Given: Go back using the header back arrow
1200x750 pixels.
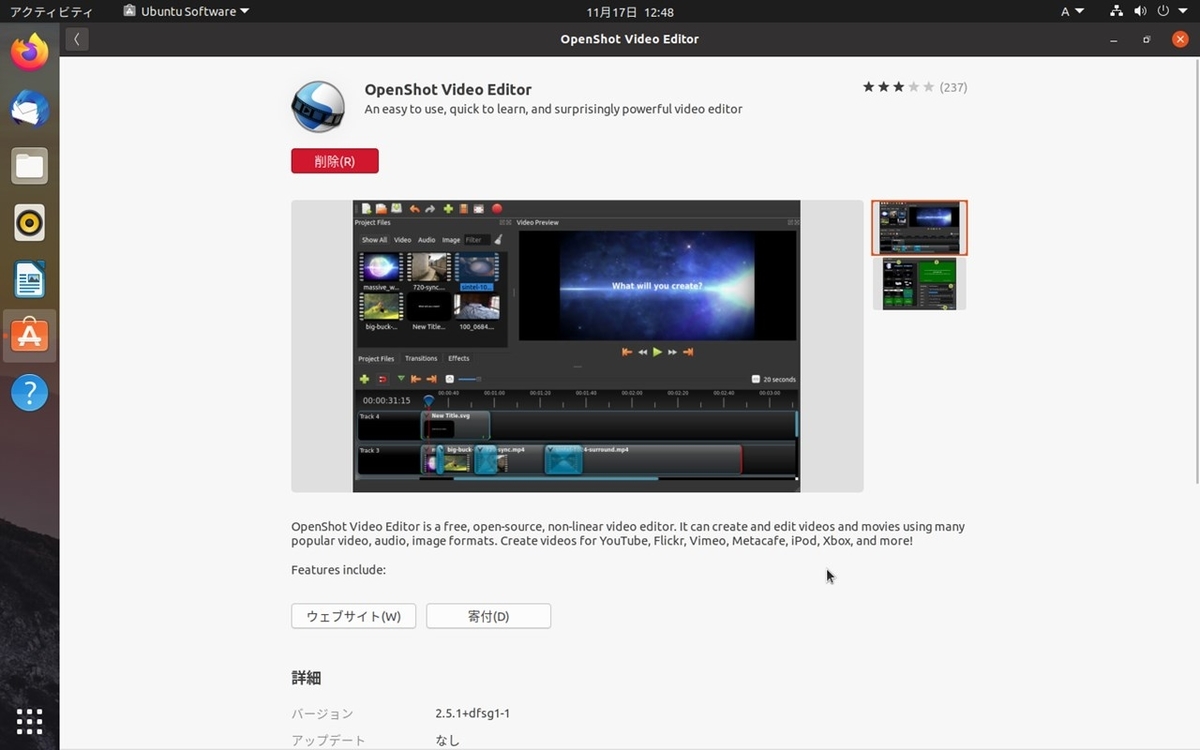Looking at the screenshot, I should point(77,39).
